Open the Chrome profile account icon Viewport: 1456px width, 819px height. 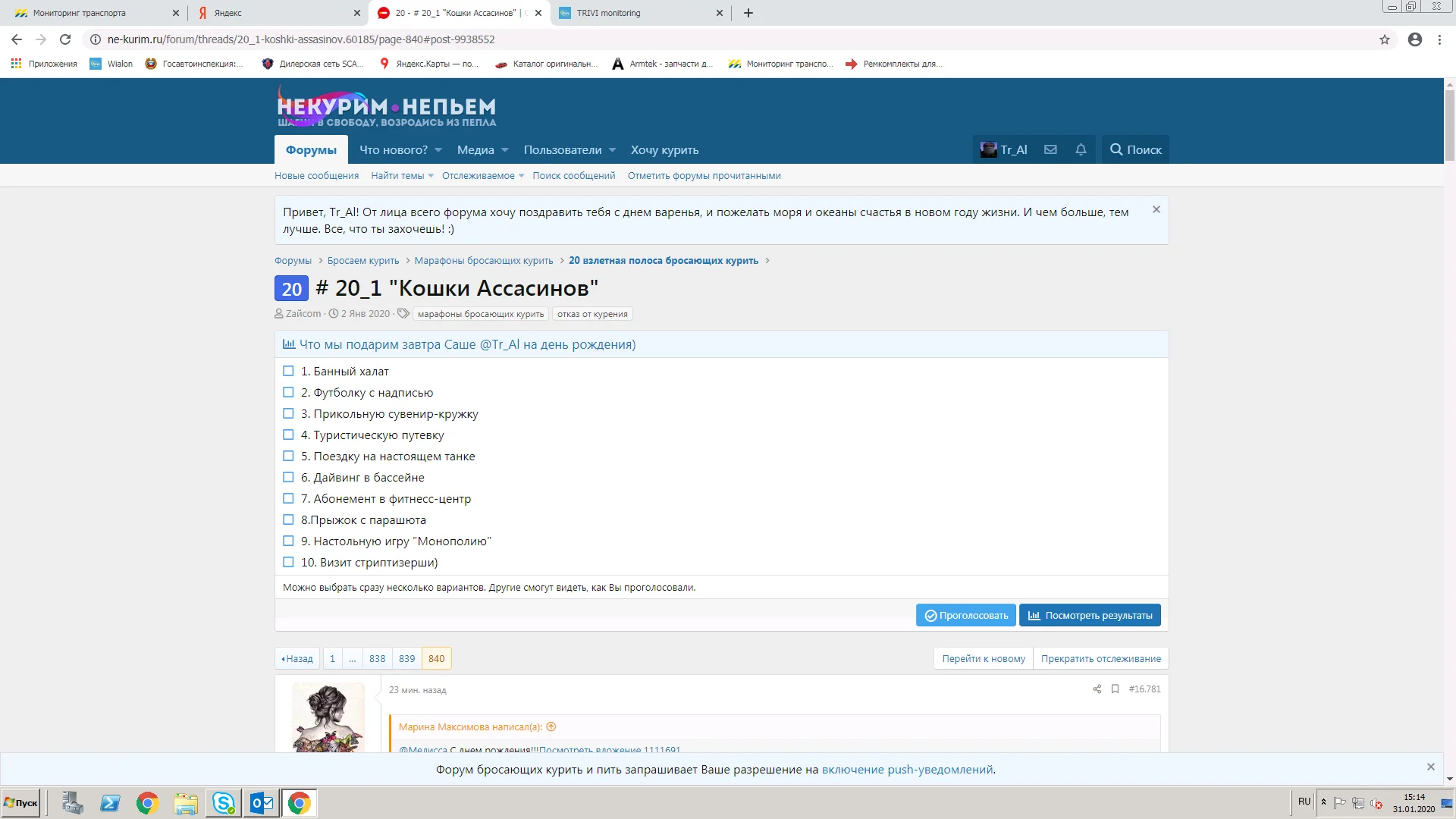click(1414, 39)
